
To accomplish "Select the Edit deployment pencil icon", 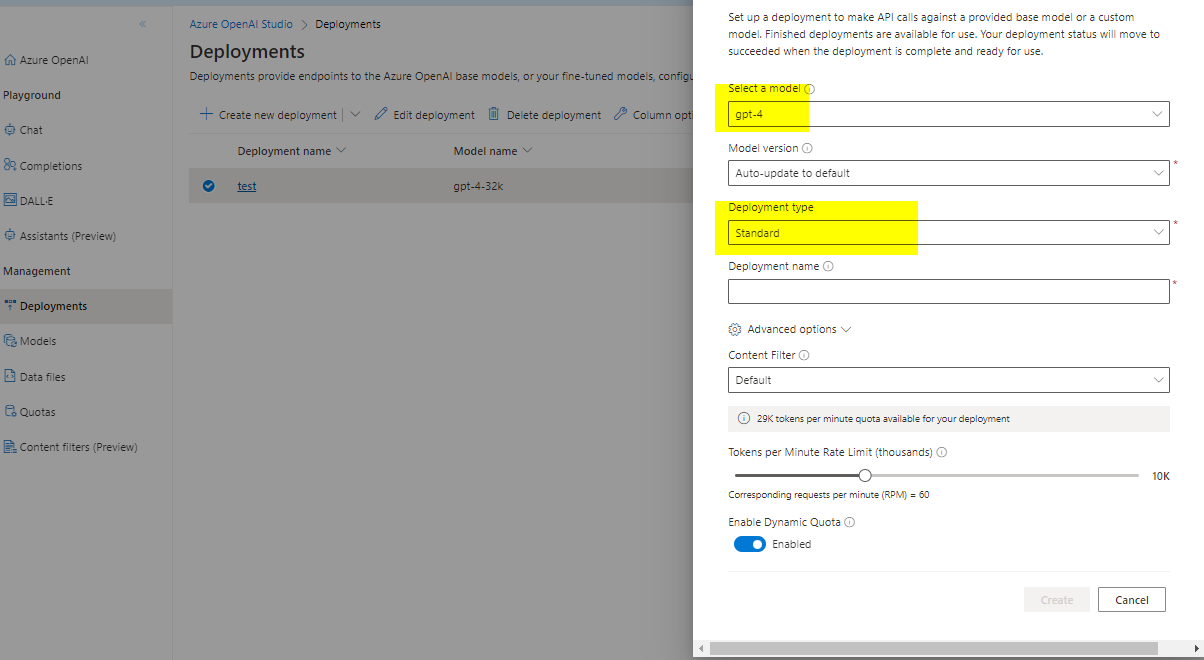I will pos(382,114).
